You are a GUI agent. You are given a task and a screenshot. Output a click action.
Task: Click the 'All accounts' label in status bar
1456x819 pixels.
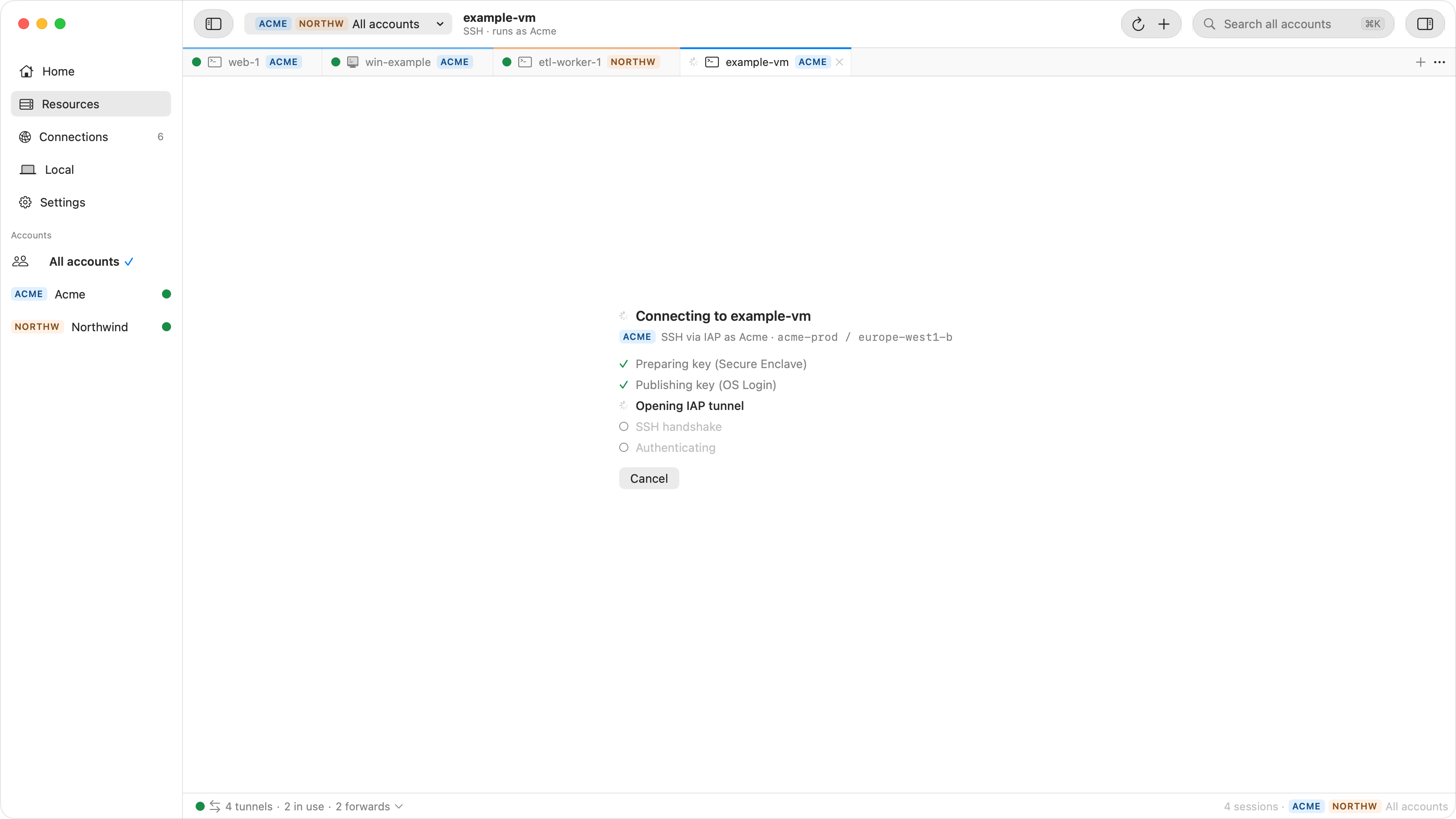point(1416,807)
